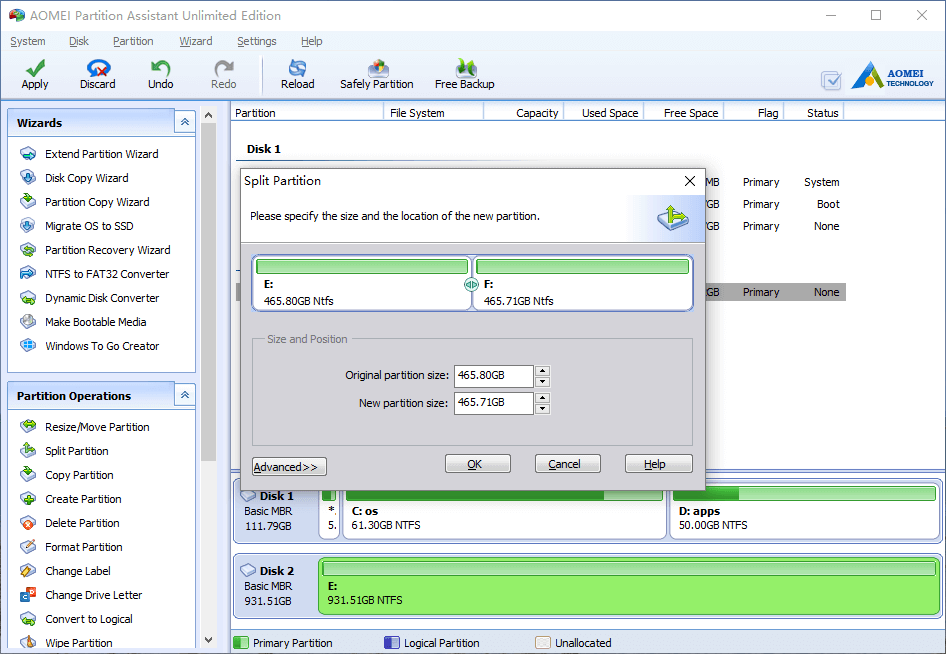Screen dimensions: 946x654
Task: Open Help from the Split Partition dialog
Action: tap(659, 464)
